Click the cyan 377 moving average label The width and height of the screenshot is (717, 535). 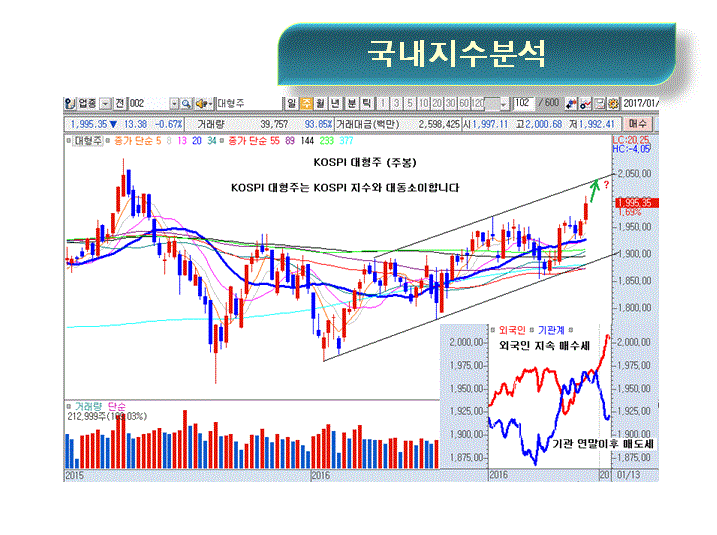[347, 141]
